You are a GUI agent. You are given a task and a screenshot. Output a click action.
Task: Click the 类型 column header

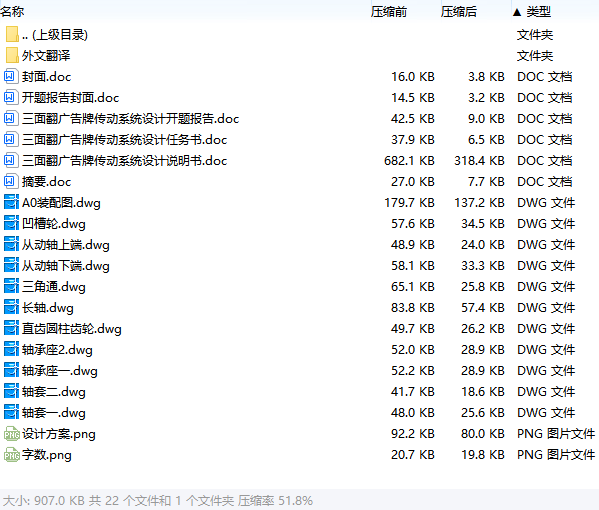coord(538,12)
